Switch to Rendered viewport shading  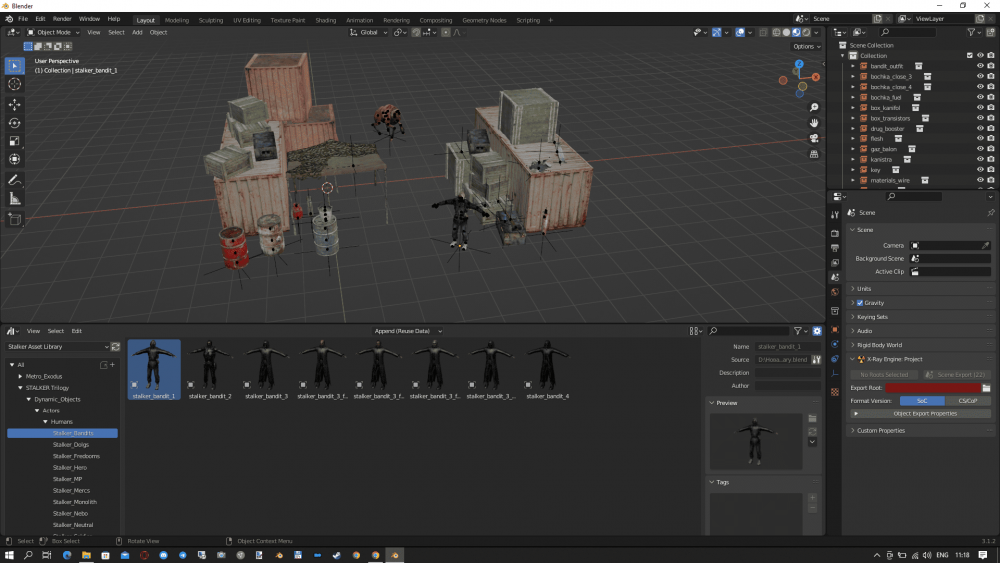807,33
